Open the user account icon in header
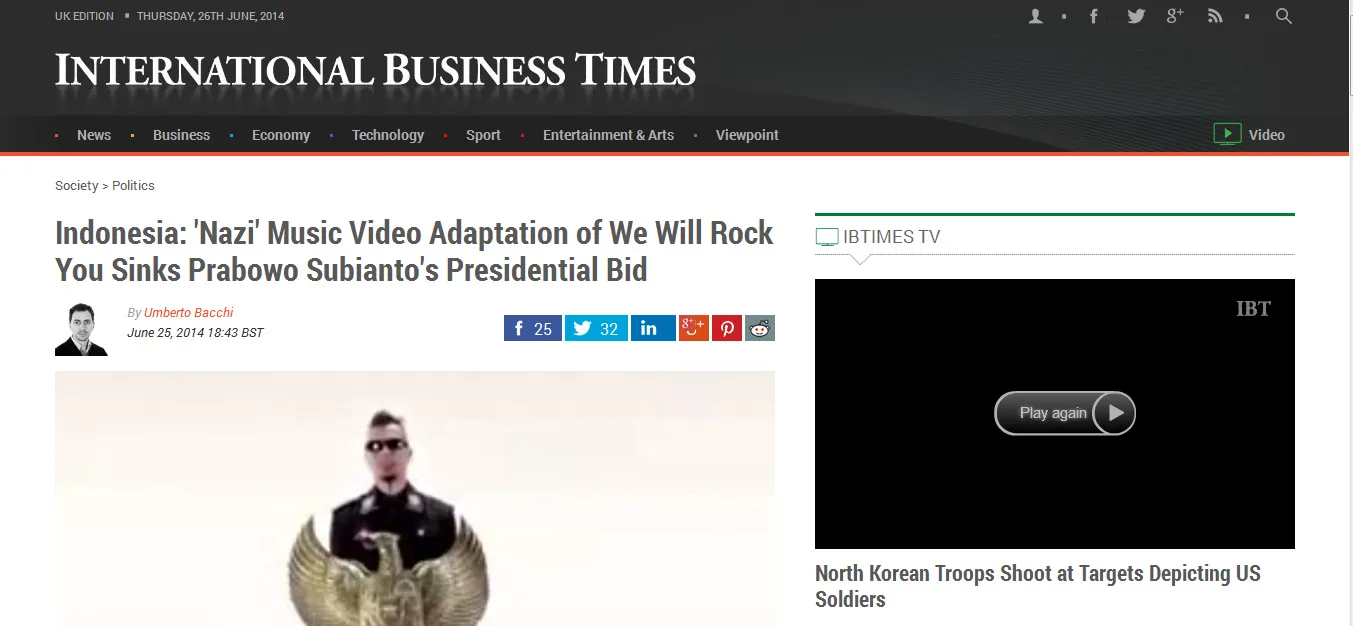The height and width of the screenshot is (626, 1353). coord(1036,16)
